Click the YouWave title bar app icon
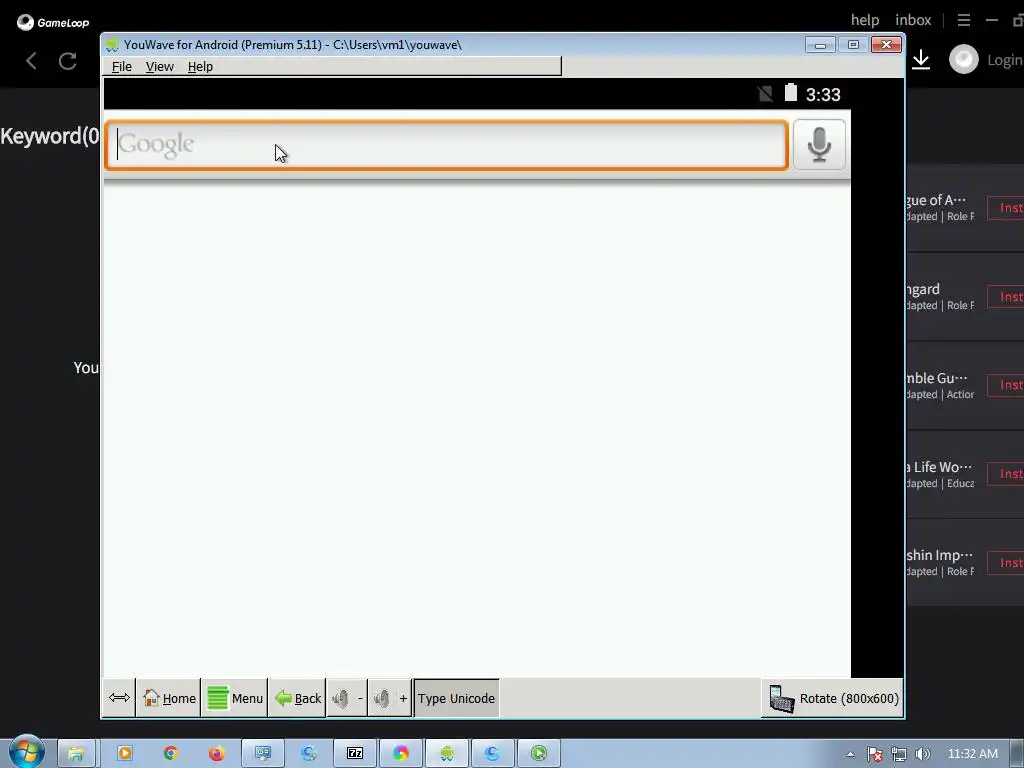This screenshot has width=1024, height=768. 112,44
